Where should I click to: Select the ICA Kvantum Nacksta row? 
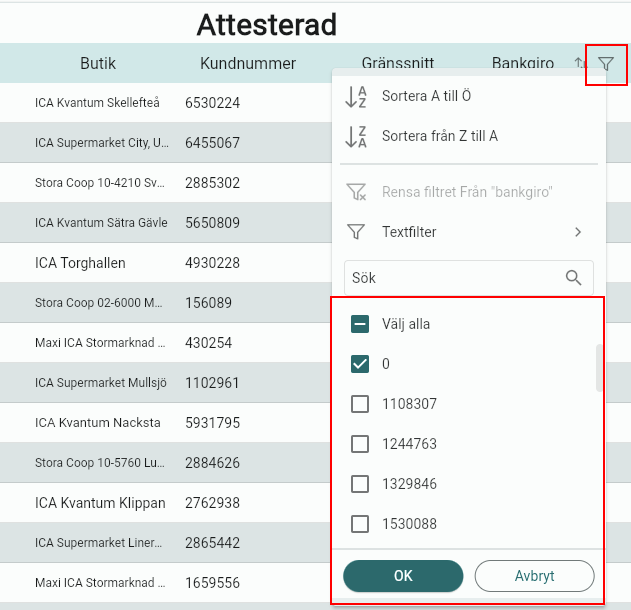coord(166,422)
